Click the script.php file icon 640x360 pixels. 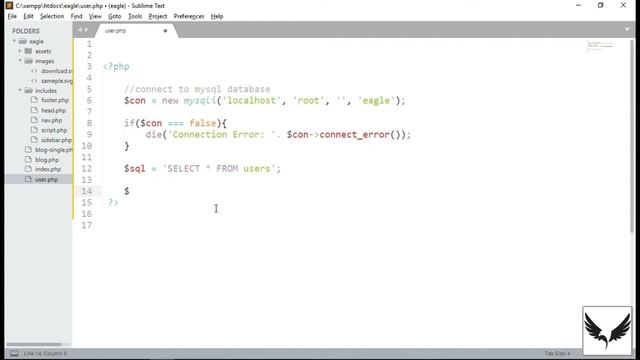click(x=34, y=130)
